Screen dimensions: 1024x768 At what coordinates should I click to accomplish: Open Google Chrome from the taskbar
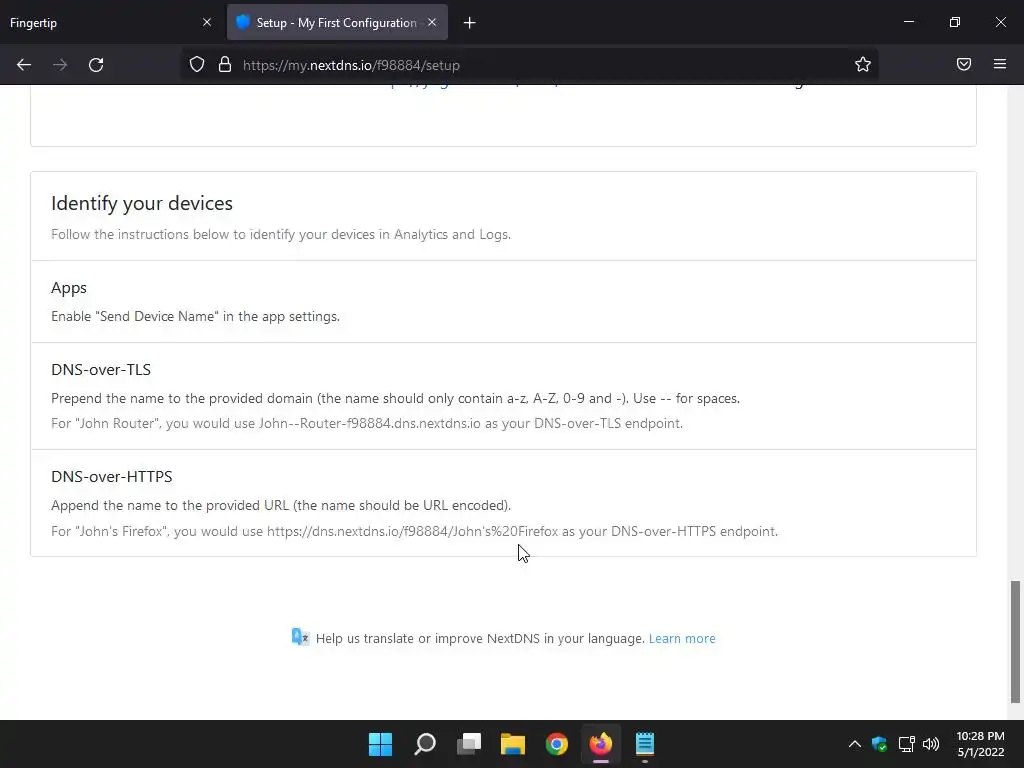tap(557, 744)
